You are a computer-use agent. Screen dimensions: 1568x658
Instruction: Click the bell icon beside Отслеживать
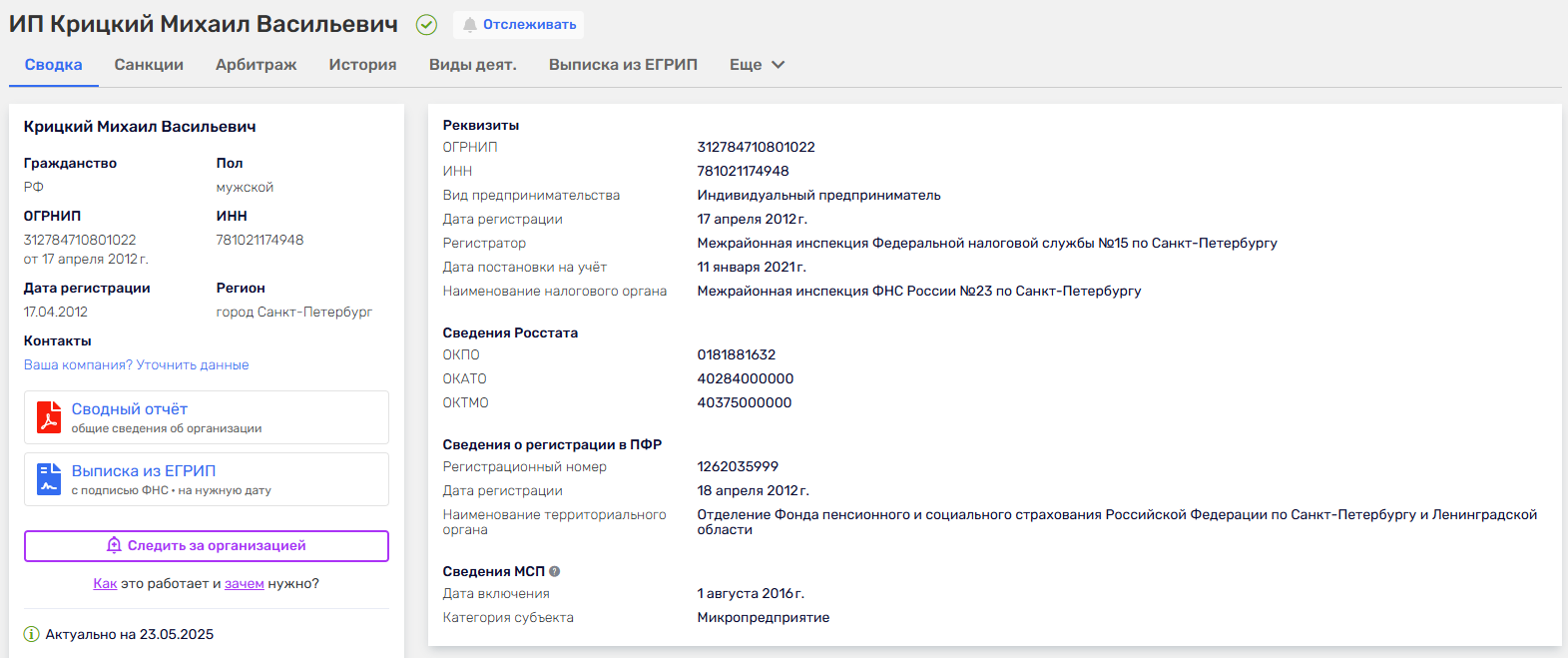[x=469, y=25]
